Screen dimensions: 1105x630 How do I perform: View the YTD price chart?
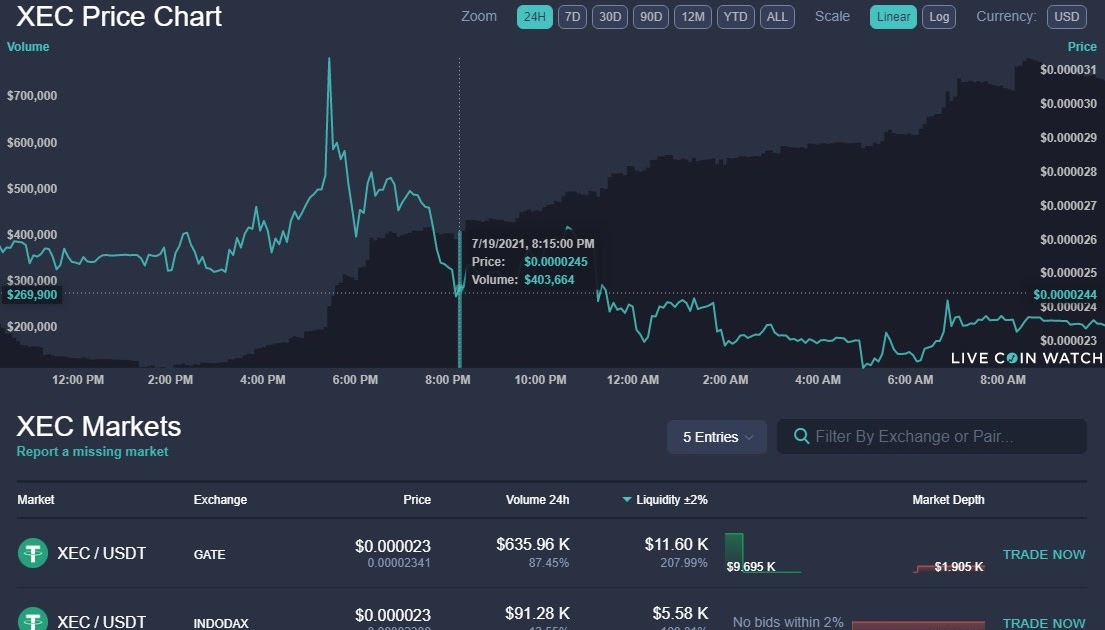735,17
